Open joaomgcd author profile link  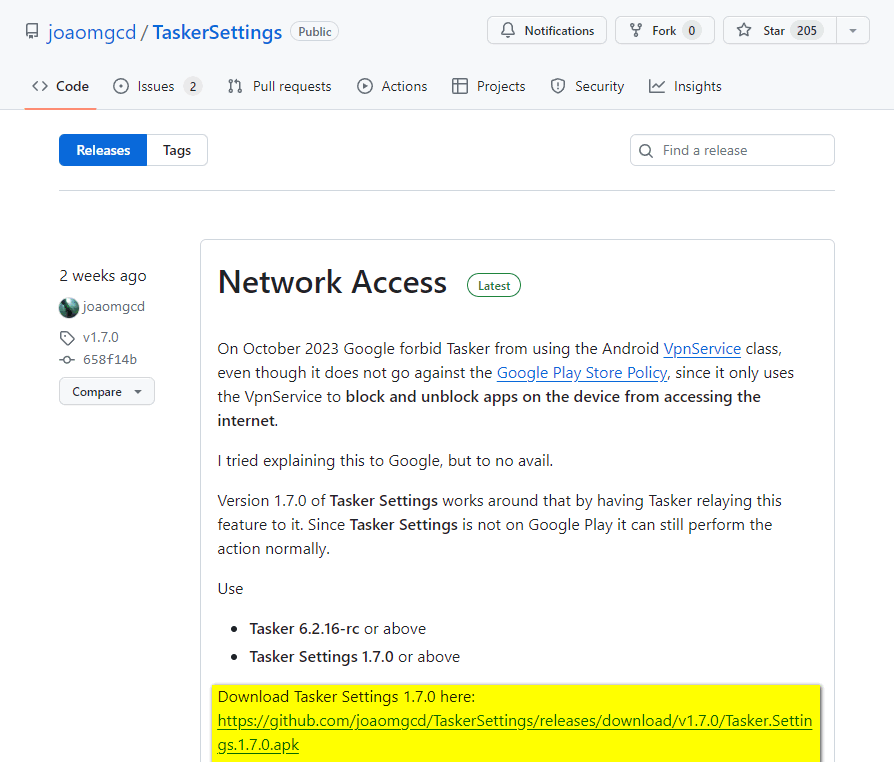pyautogui.click(x=113, y=306)
